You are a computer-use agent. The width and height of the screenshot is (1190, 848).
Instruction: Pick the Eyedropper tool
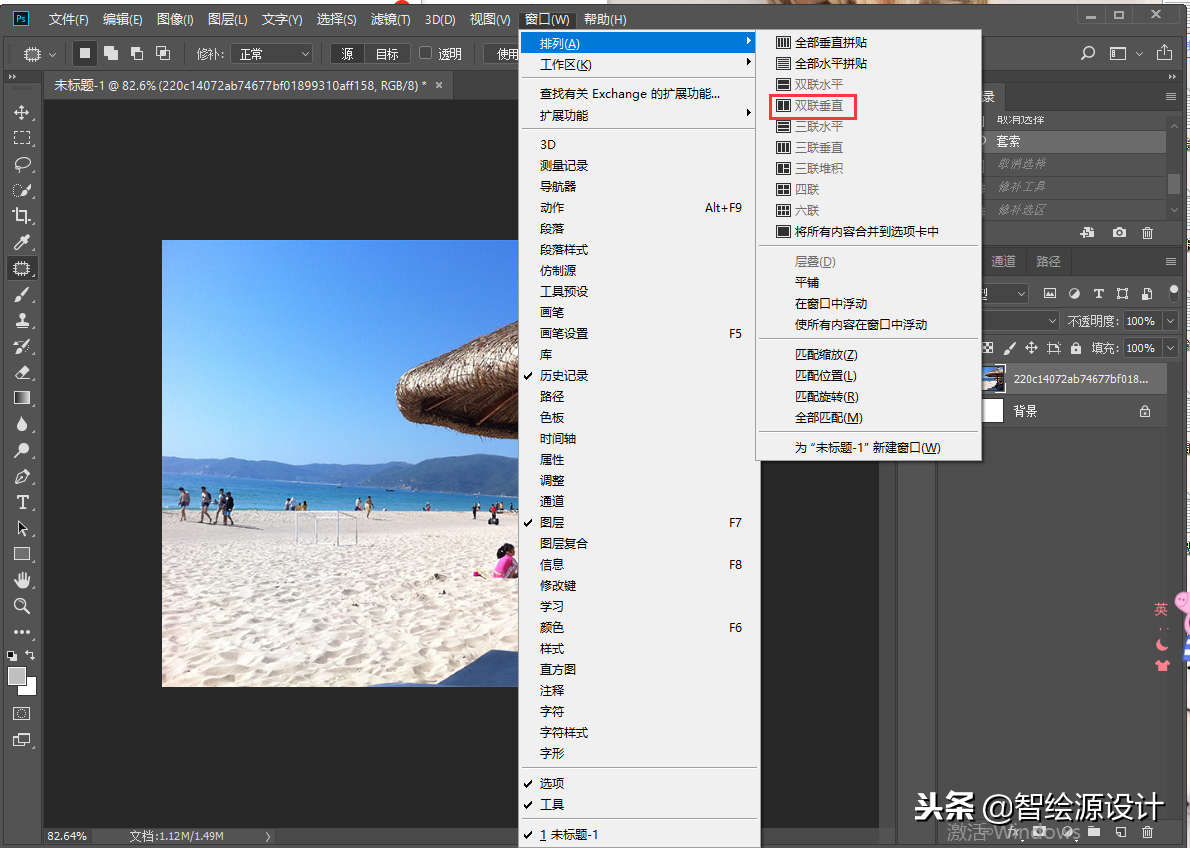click(22, 242)
